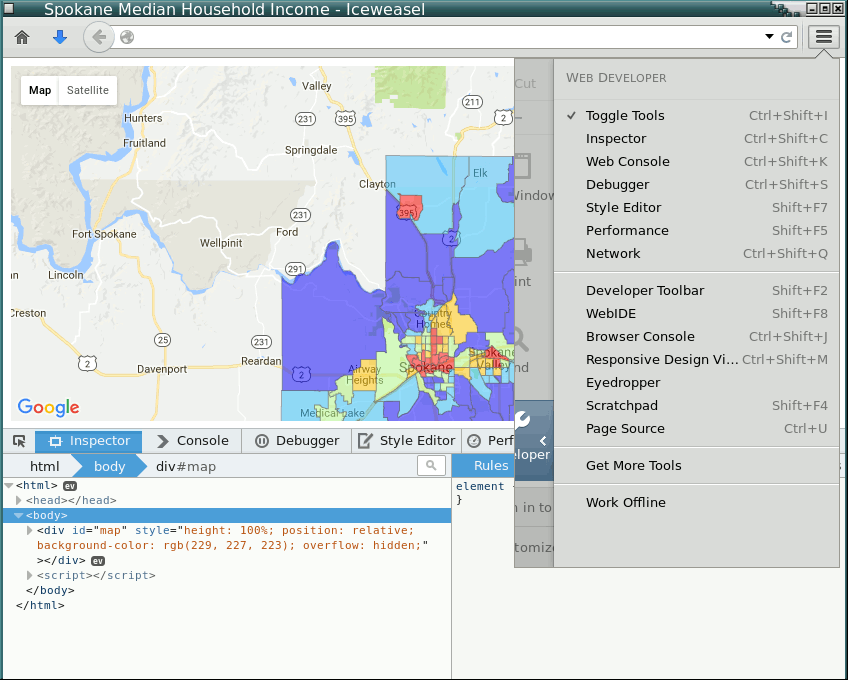Viewport: 848px width, 680px height.
Task: Choose Eyedropper from the Web Developer menu
Action: [x=623, y=383]
